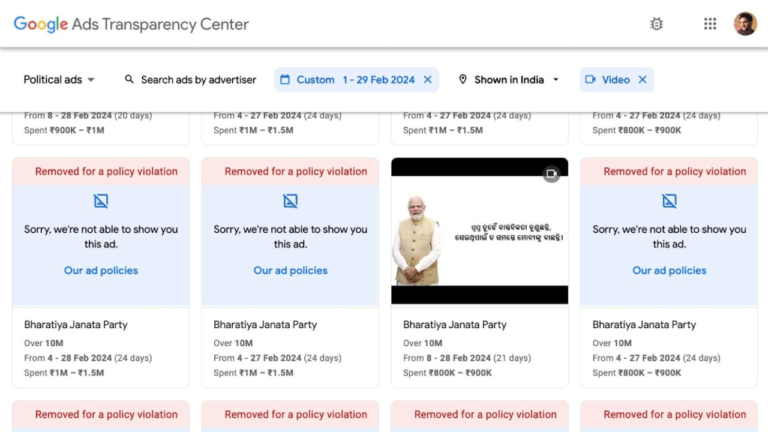Select the Video format filter chip

617,79
